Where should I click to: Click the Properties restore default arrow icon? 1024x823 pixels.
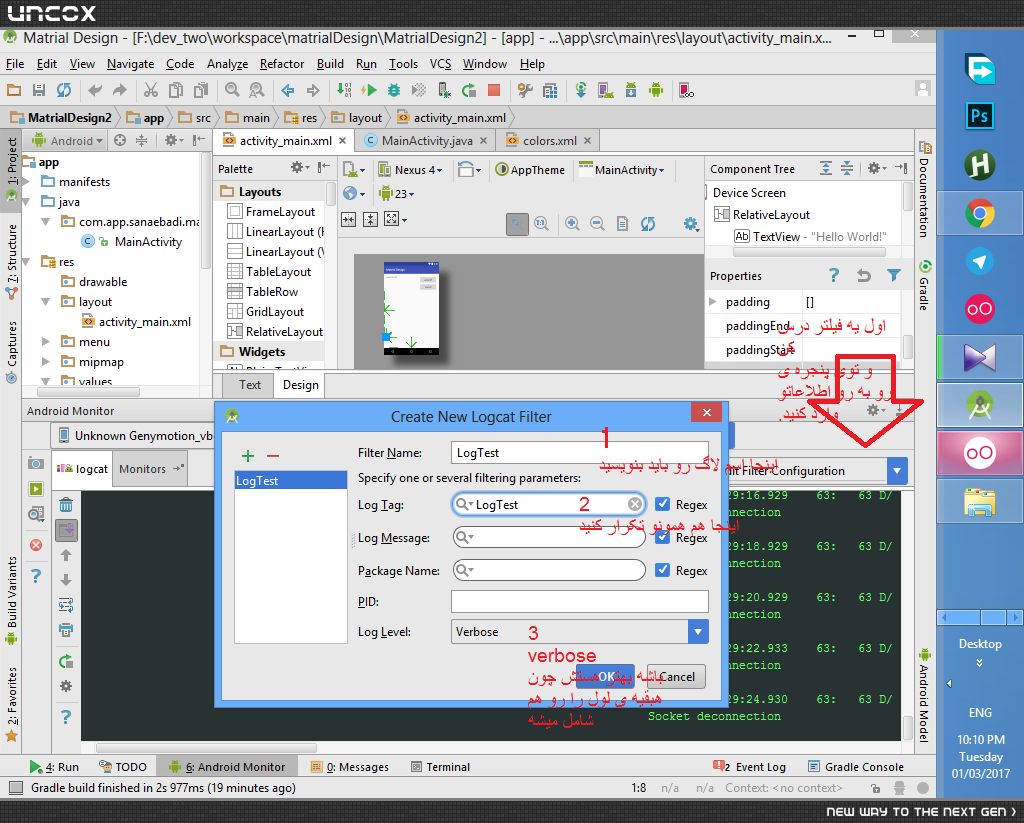click(863, 275)
